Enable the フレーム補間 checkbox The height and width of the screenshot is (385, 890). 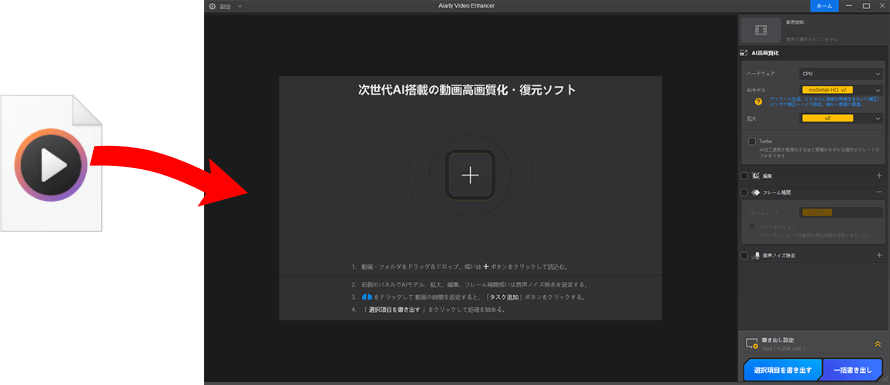tap(744, 192)
